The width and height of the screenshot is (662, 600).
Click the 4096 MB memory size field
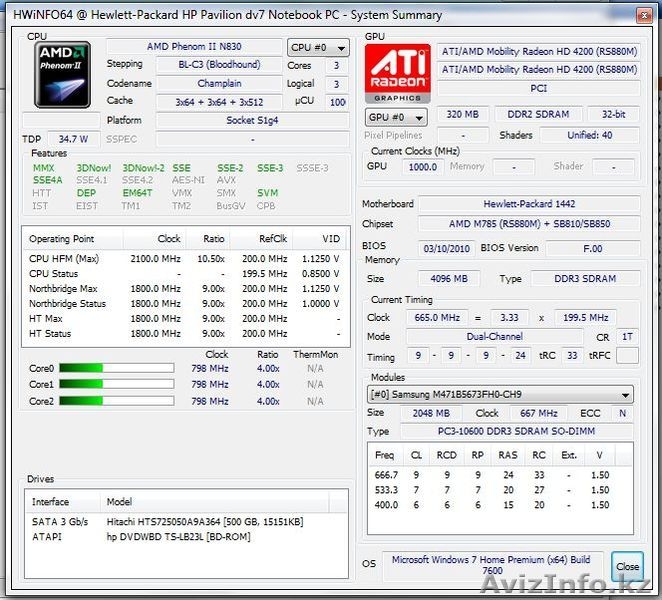tap(449, 279)
